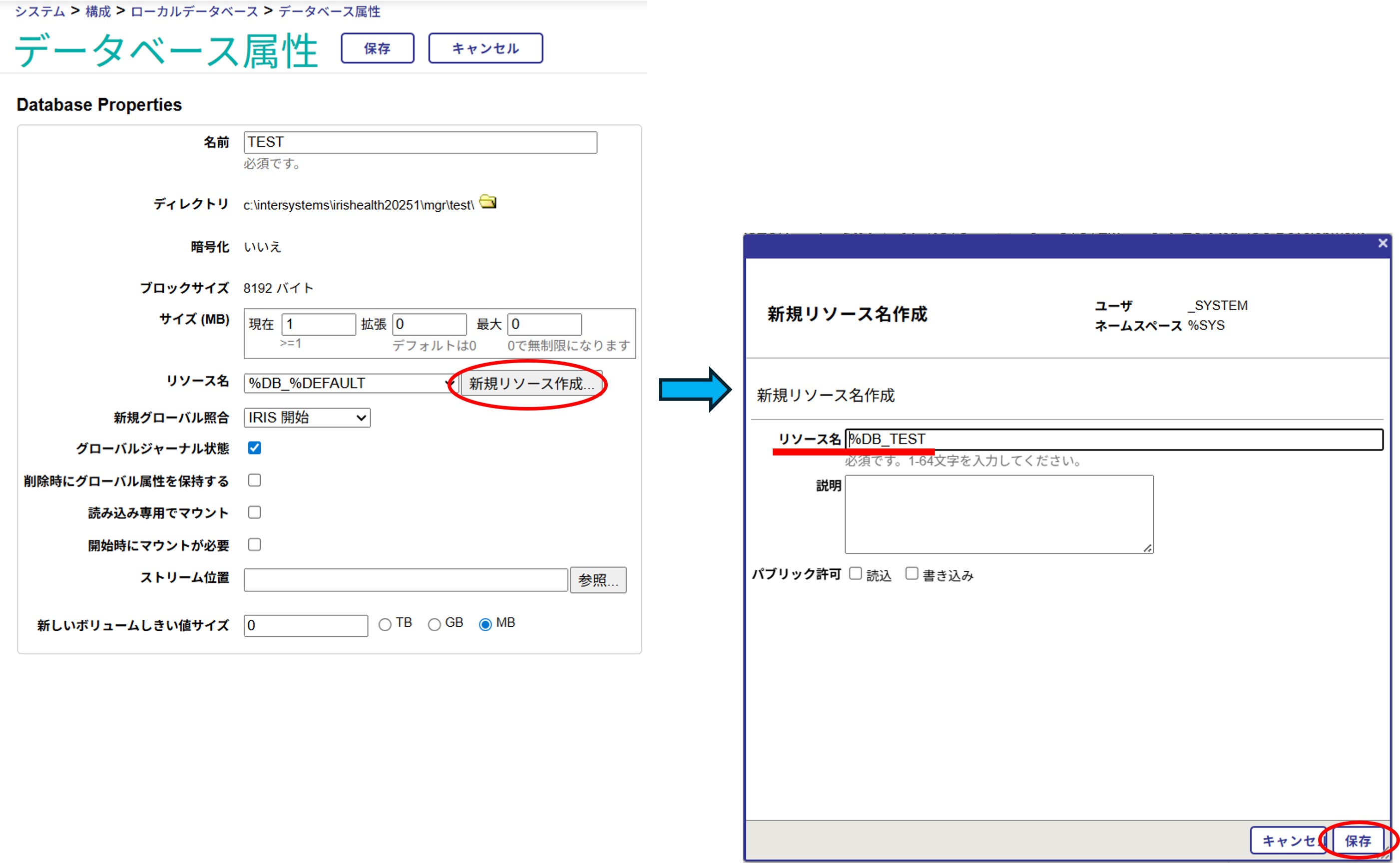The height and width of the screenshot is (863, 1400).
Task: Select the TB radio button
Action: (385, 624)
